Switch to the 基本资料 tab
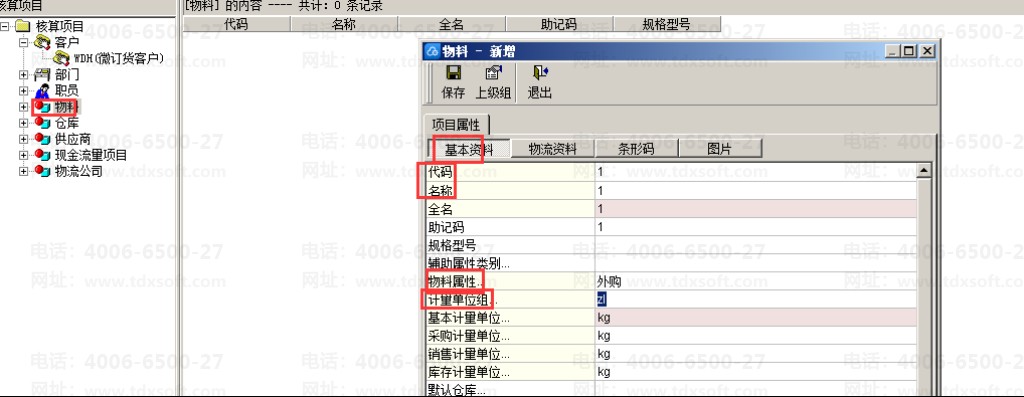Image resolution: width=1024 pixels, height=397 pixels. click(469, 149)
